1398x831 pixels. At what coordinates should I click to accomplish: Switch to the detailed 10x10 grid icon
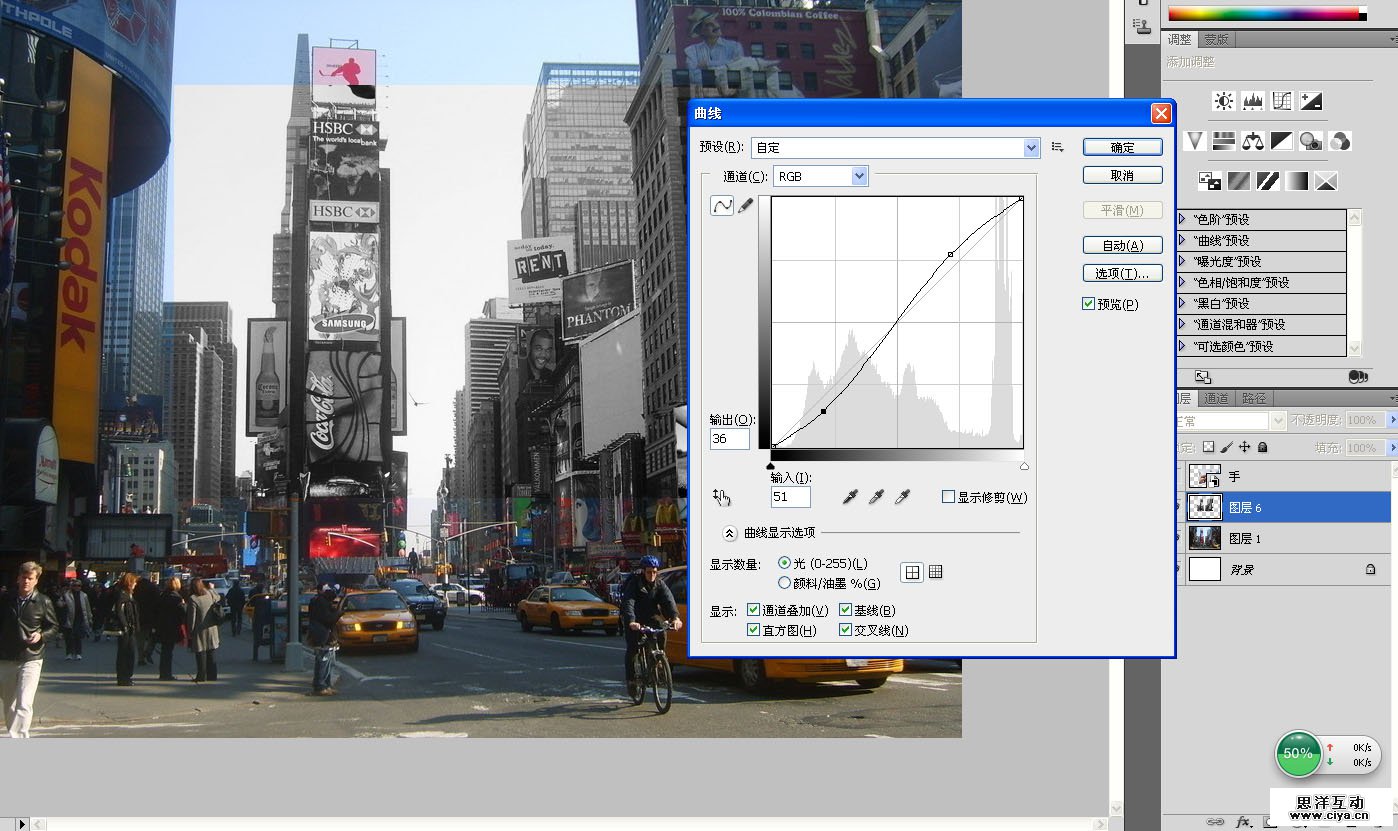tap(936, 572)
